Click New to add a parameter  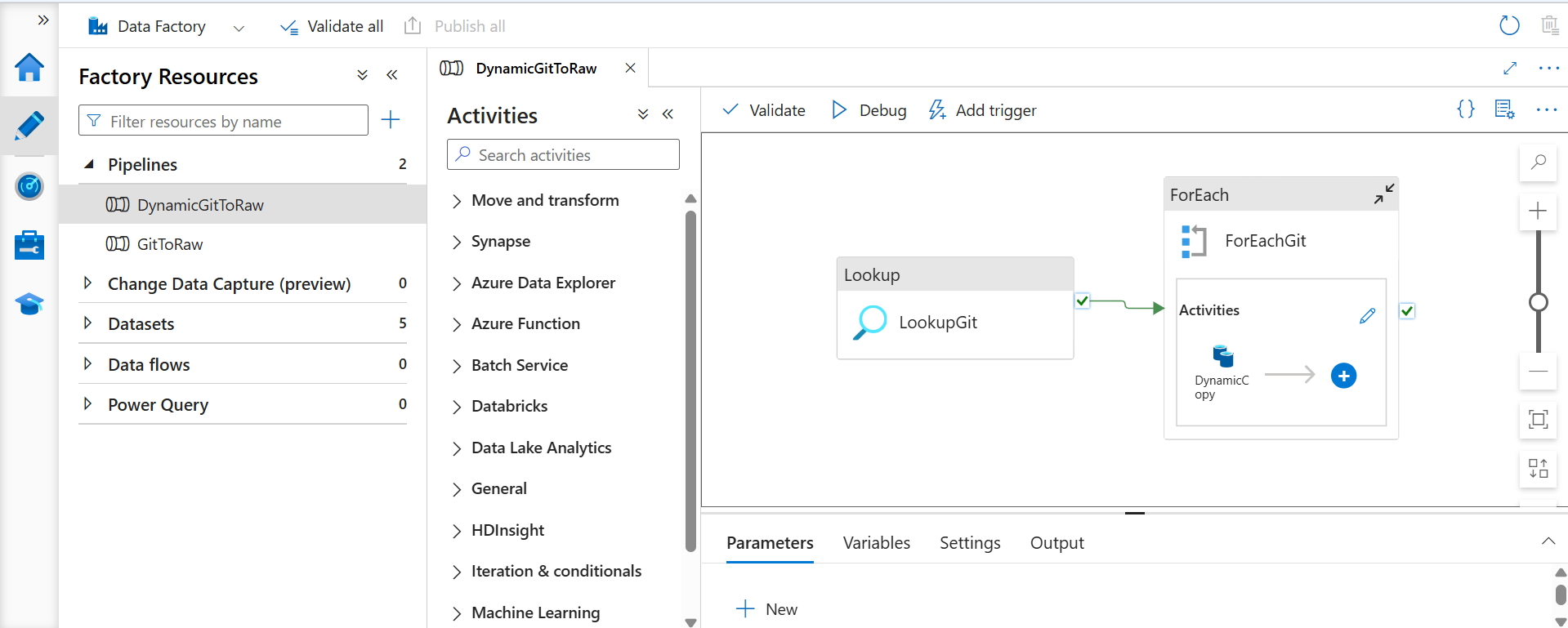click(x=766, y=609)
